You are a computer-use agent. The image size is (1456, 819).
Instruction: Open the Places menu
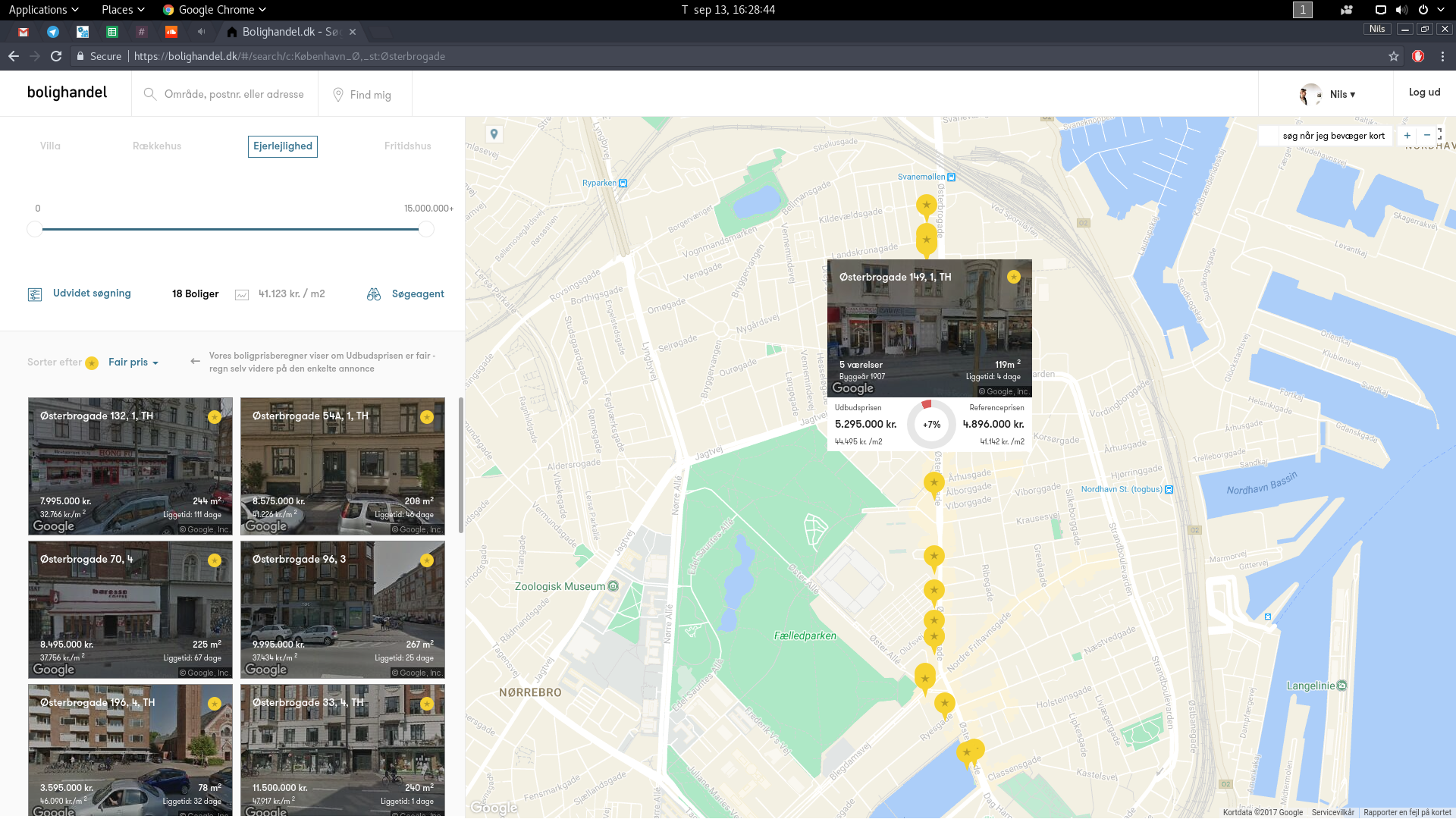click(123, 10)
